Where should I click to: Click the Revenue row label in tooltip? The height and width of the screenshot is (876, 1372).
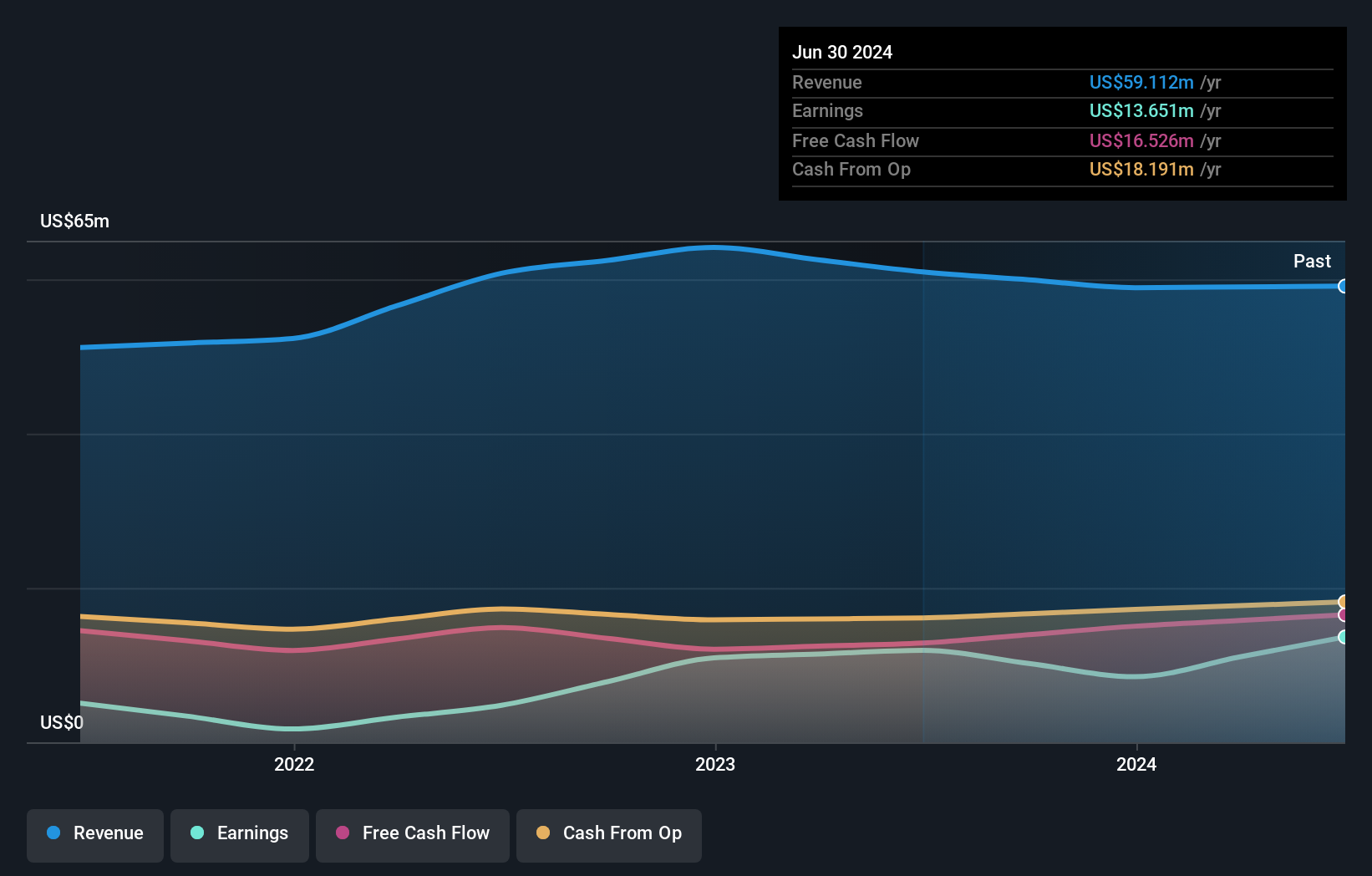(827, 82)
